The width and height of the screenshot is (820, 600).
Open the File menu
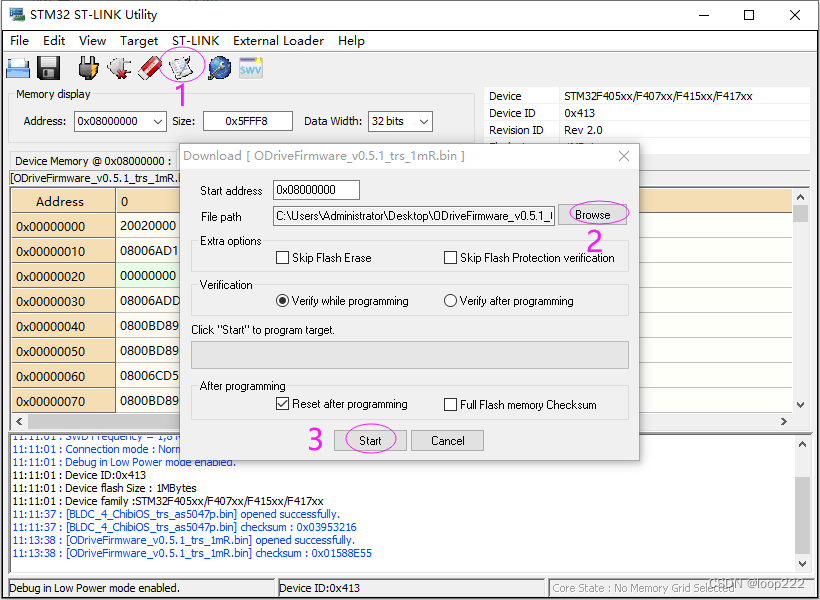click(20, 41)
